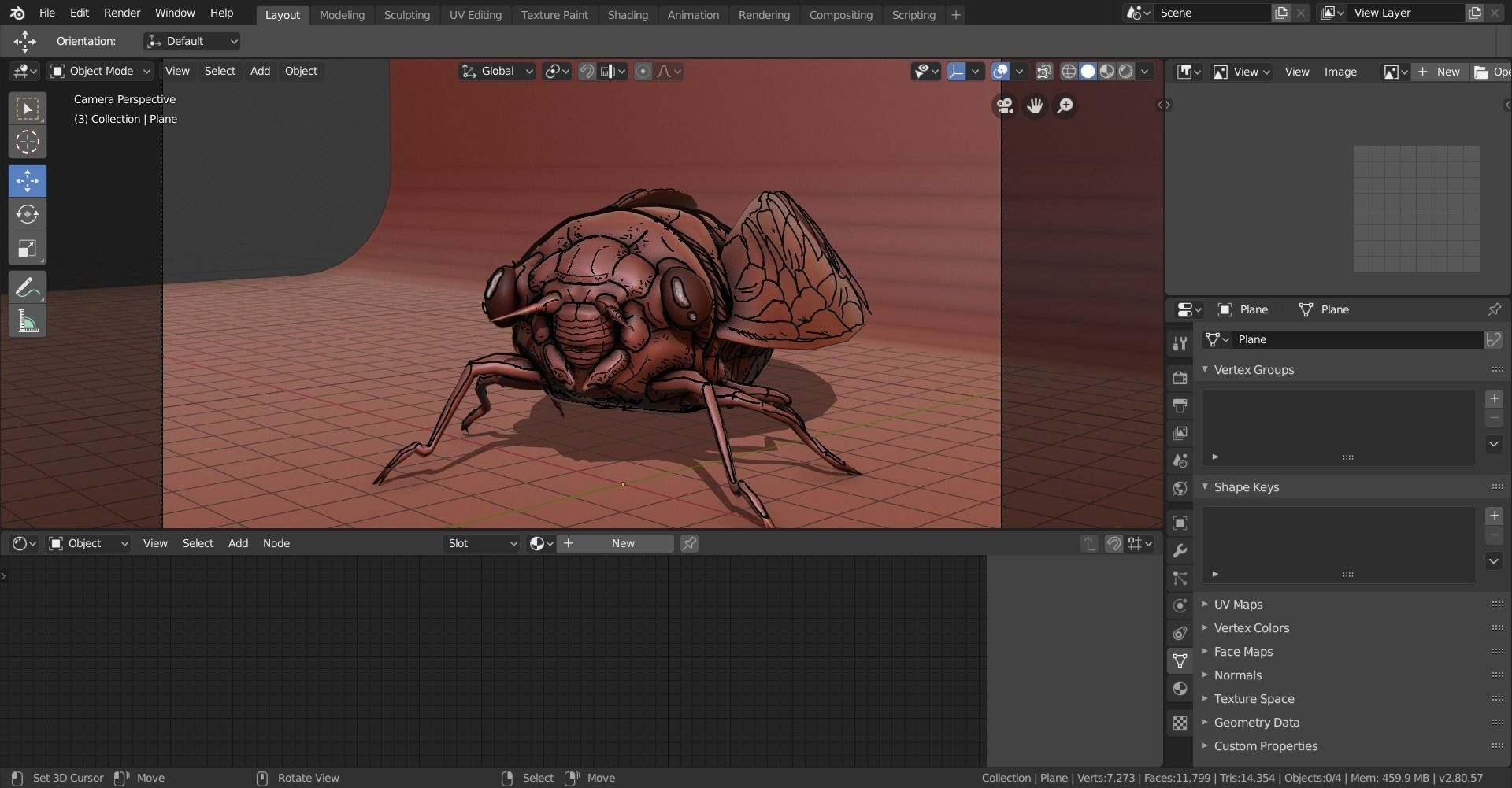
Task: Add a vertex group with plus button
Action: (x=1494, y=398)
